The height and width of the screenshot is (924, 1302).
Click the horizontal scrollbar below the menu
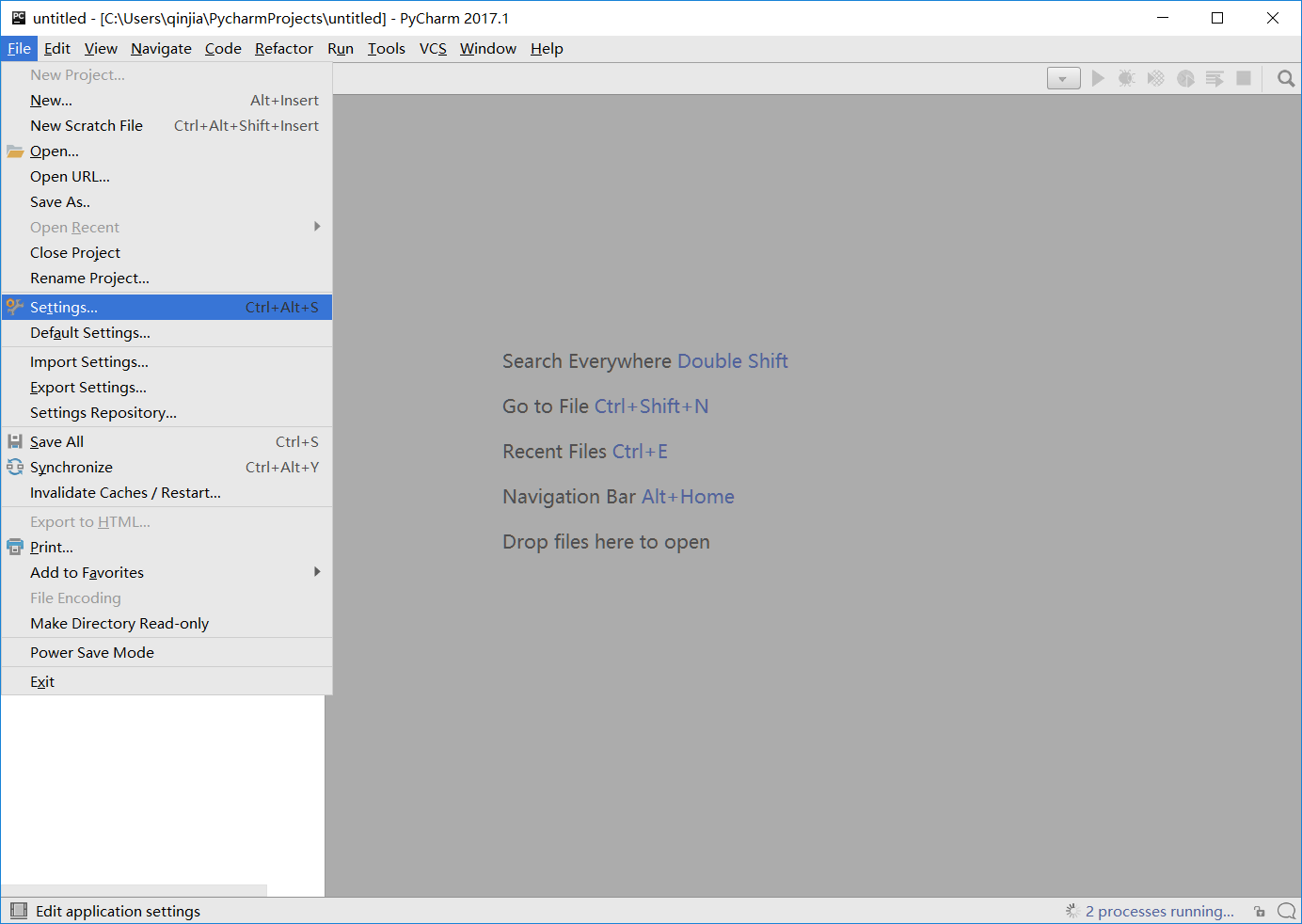point(132,890)
